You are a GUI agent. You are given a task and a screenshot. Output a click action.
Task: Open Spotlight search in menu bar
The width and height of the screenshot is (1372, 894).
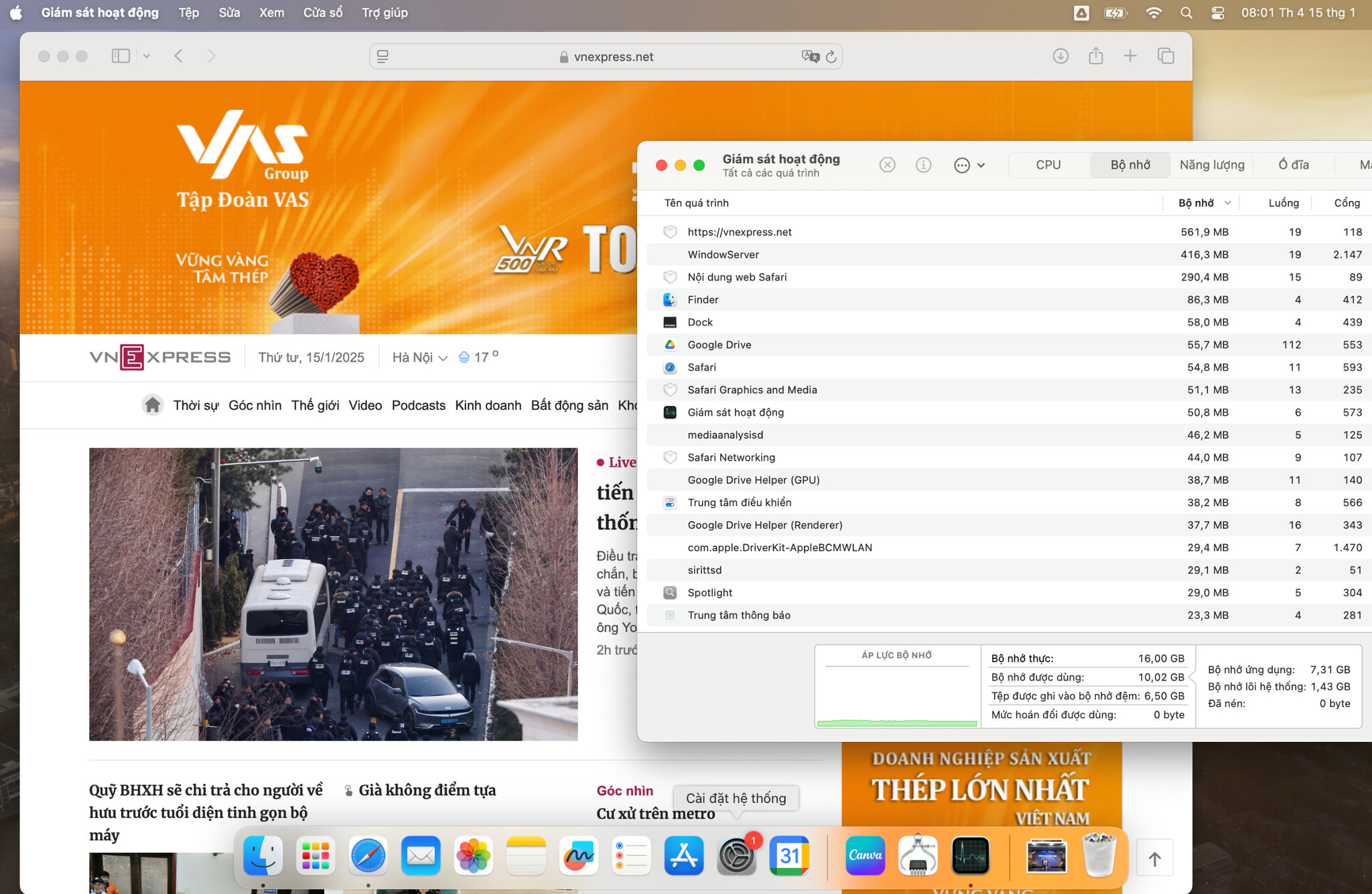(1186, 13)
